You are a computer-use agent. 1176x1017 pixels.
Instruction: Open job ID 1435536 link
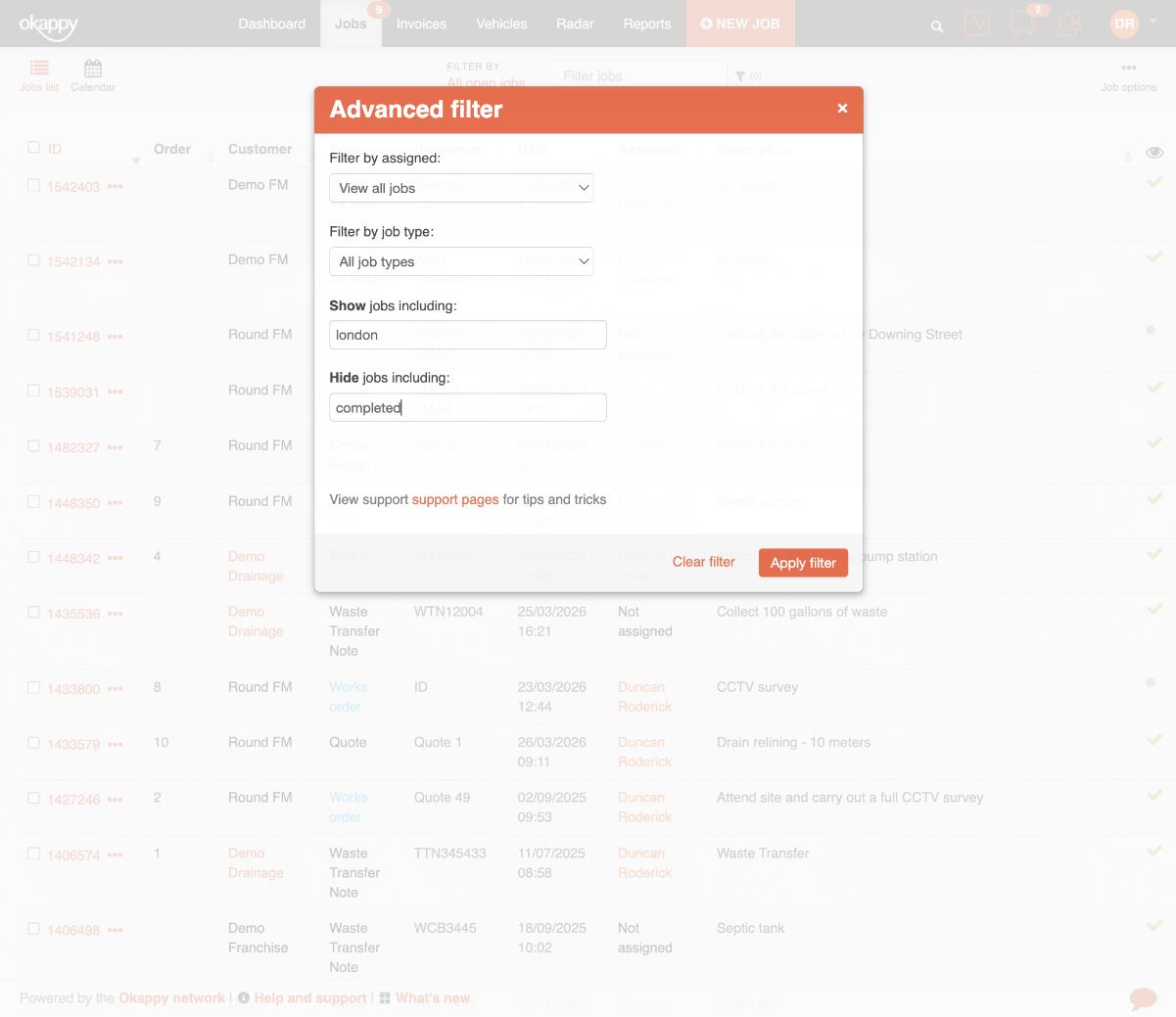coord(73,614)
